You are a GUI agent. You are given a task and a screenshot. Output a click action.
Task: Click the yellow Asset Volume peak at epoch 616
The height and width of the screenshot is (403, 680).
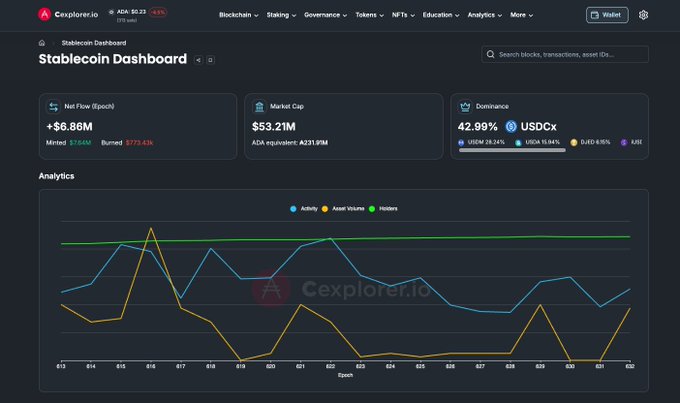pyautogui.click(x=150, y=228)
